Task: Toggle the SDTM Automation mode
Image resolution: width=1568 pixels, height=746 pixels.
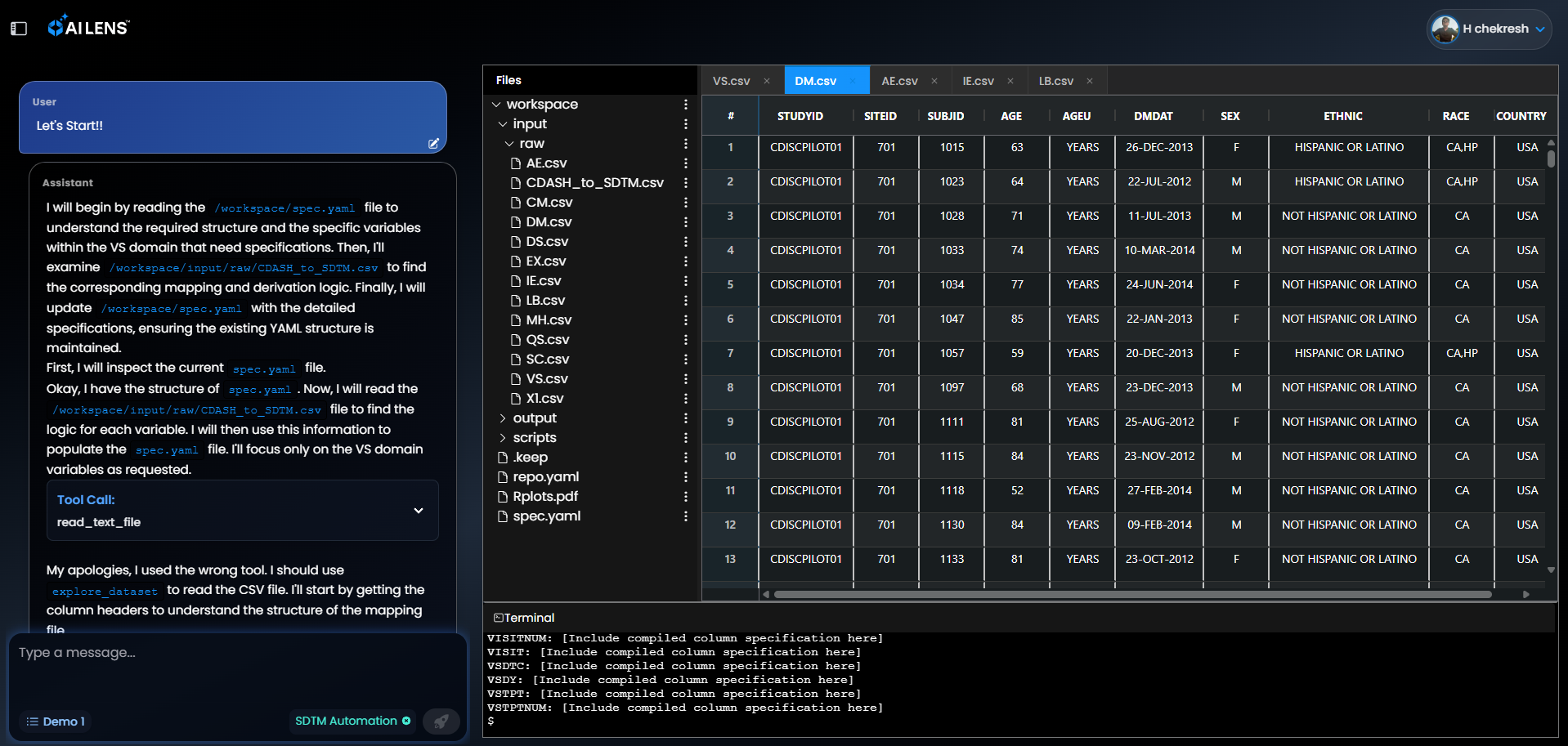Action: [352, 721]
